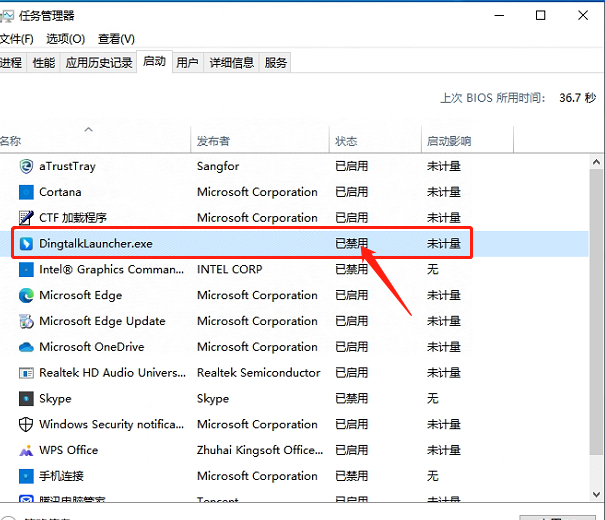
Task: Switch to the 用户 tab
Action: tap(188, 62)
